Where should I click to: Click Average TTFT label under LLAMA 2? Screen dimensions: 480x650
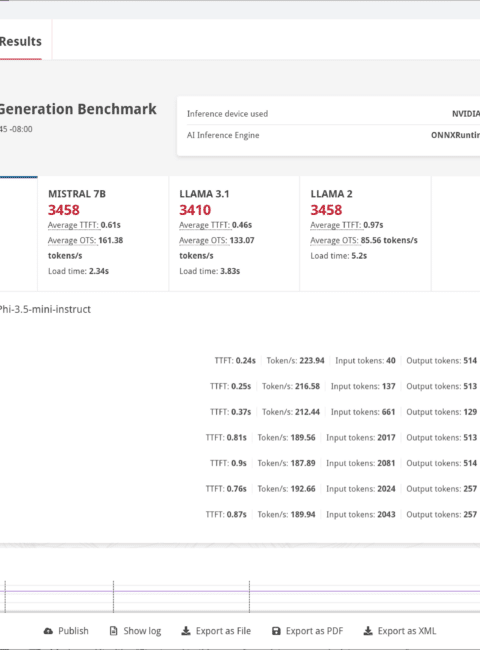point(336,225)
